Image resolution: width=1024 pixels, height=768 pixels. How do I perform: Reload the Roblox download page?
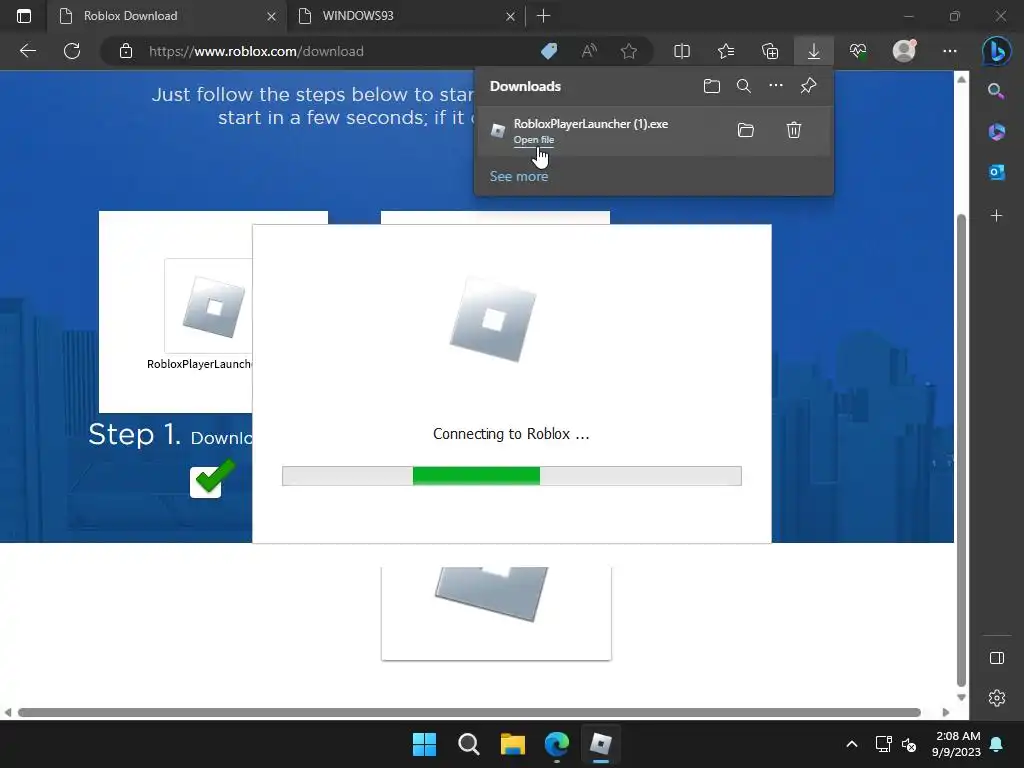tap(72, 51)
